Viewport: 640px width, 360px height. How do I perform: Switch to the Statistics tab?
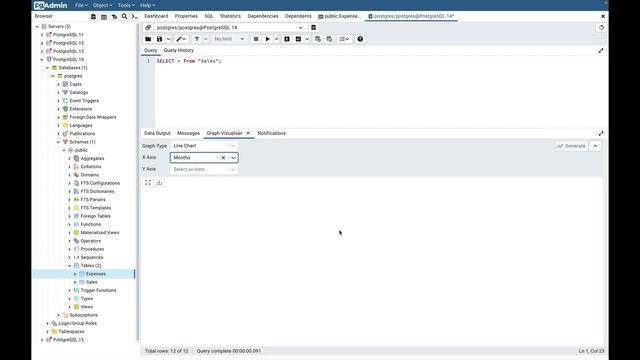click(230, 16)
